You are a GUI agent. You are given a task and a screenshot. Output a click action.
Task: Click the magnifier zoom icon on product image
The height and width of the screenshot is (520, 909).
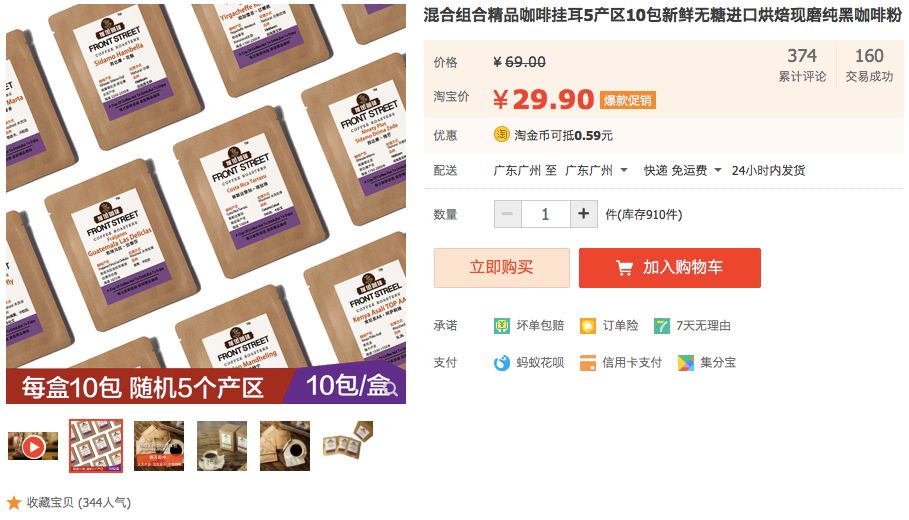point(390,388)
